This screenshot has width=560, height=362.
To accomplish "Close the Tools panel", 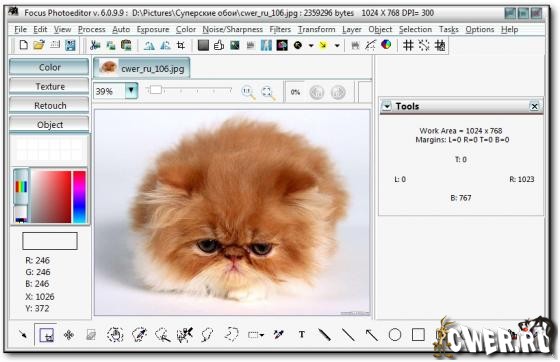I will [534, 106].
